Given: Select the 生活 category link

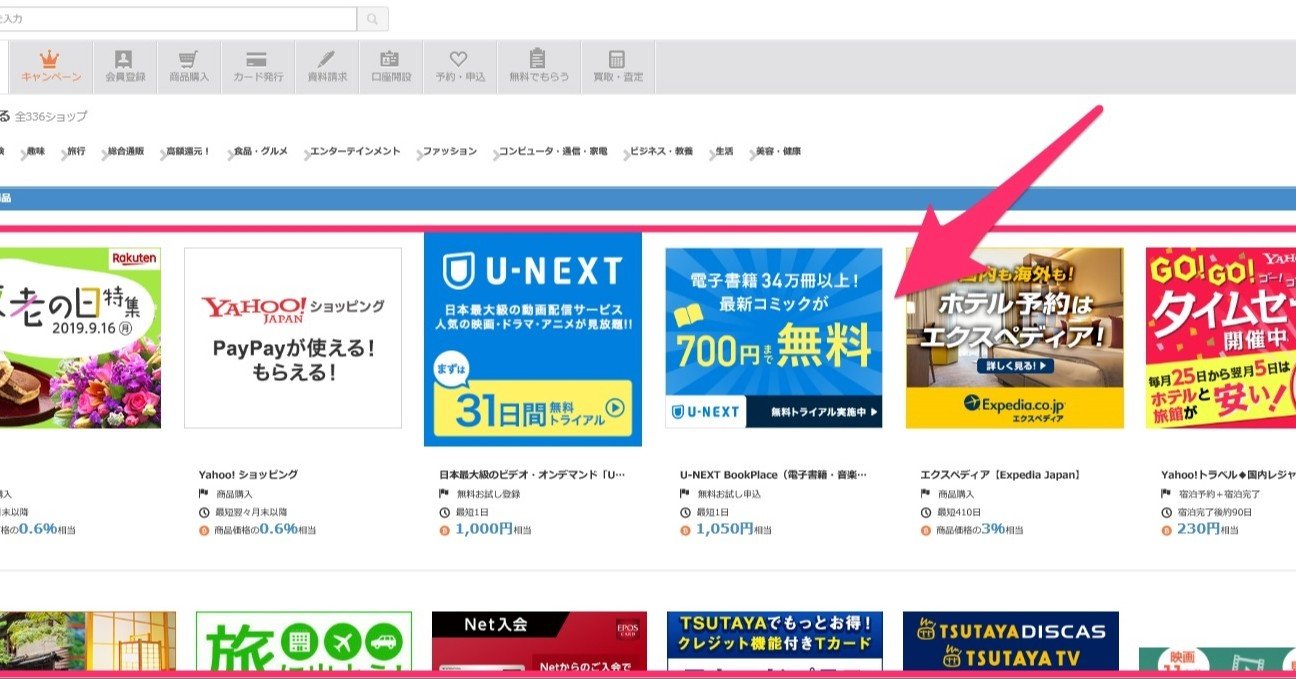Looking at the screenshot, I should [724, 152].
